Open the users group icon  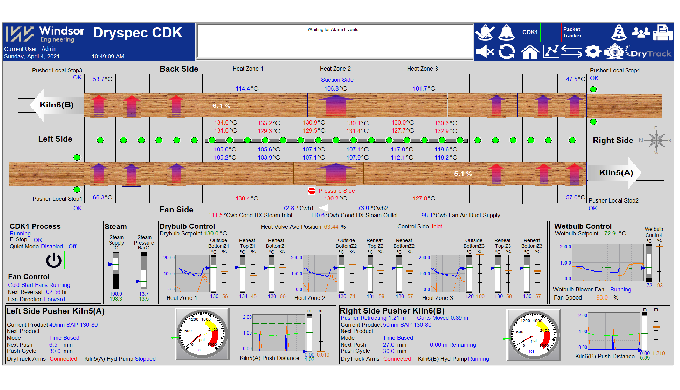click(x=641, y=33)
